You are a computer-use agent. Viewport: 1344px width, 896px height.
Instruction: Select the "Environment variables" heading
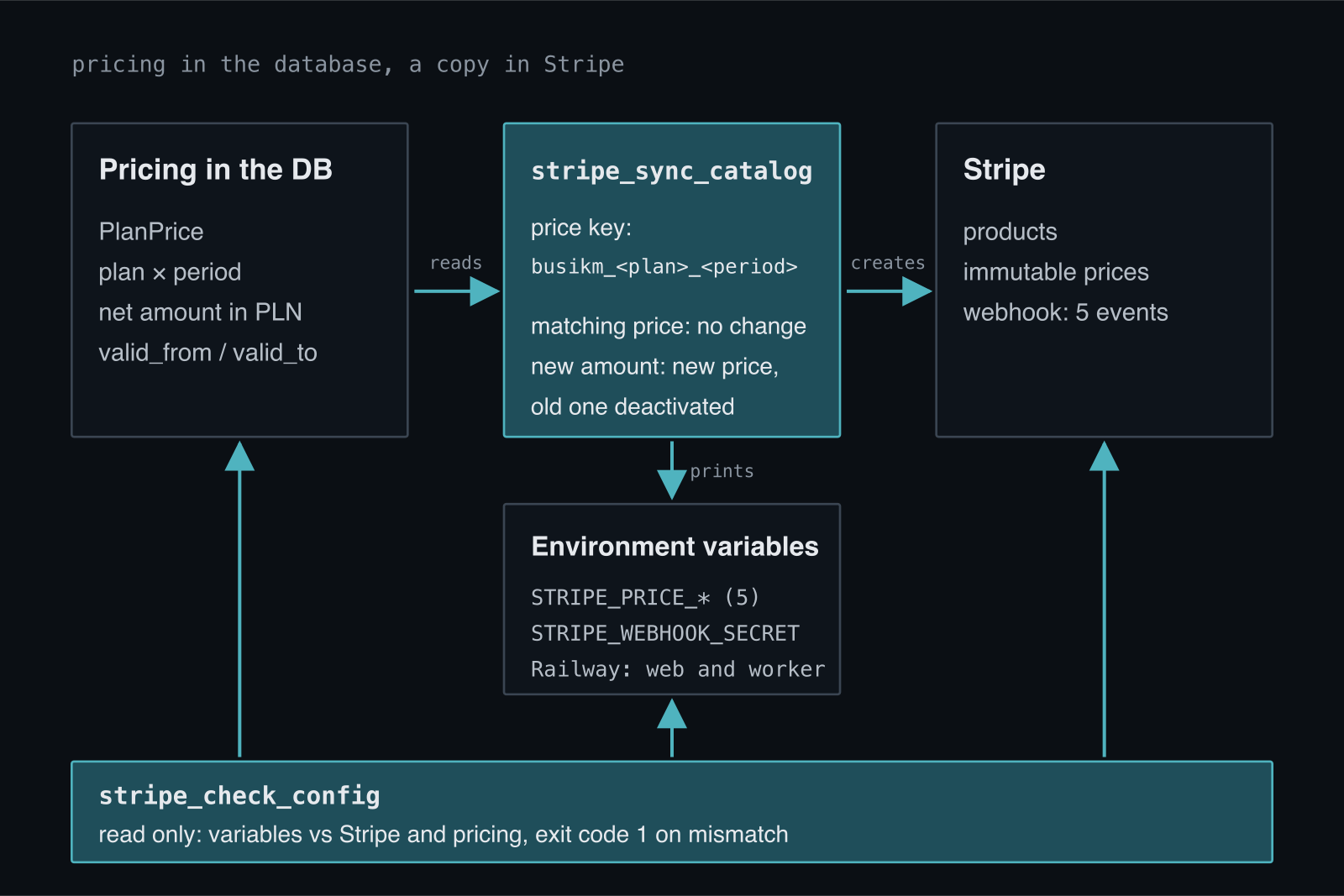(x=675, y=547)
